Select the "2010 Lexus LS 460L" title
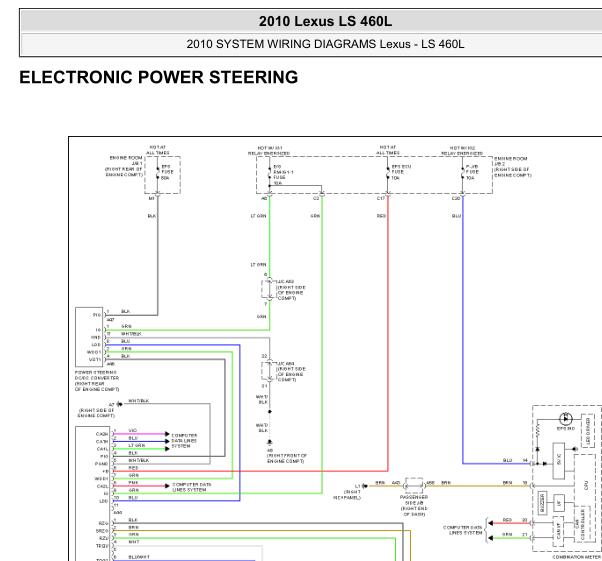 325,21
